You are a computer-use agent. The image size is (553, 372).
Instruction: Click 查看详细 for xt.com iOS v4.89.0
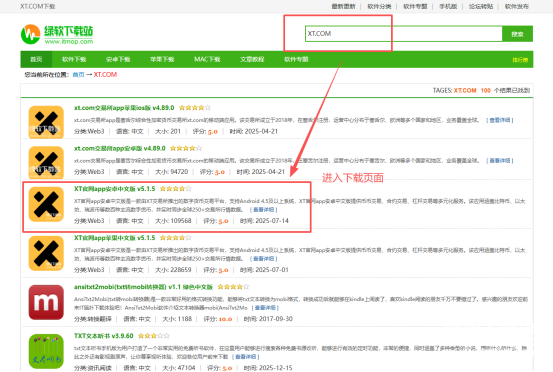click(x=500, y=120)
